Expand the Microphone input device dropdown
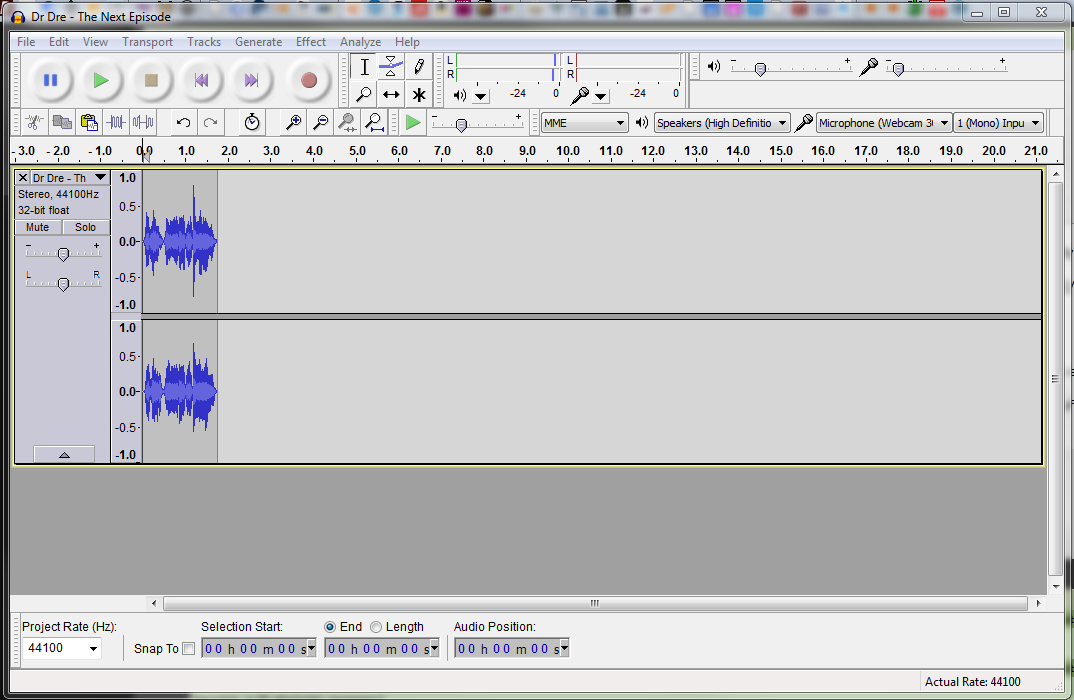 pyautogui.click(x=884, y=123)
